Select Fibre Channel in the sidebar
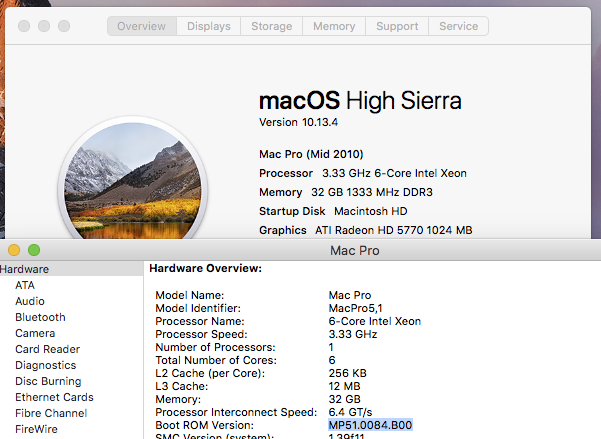 51,413
